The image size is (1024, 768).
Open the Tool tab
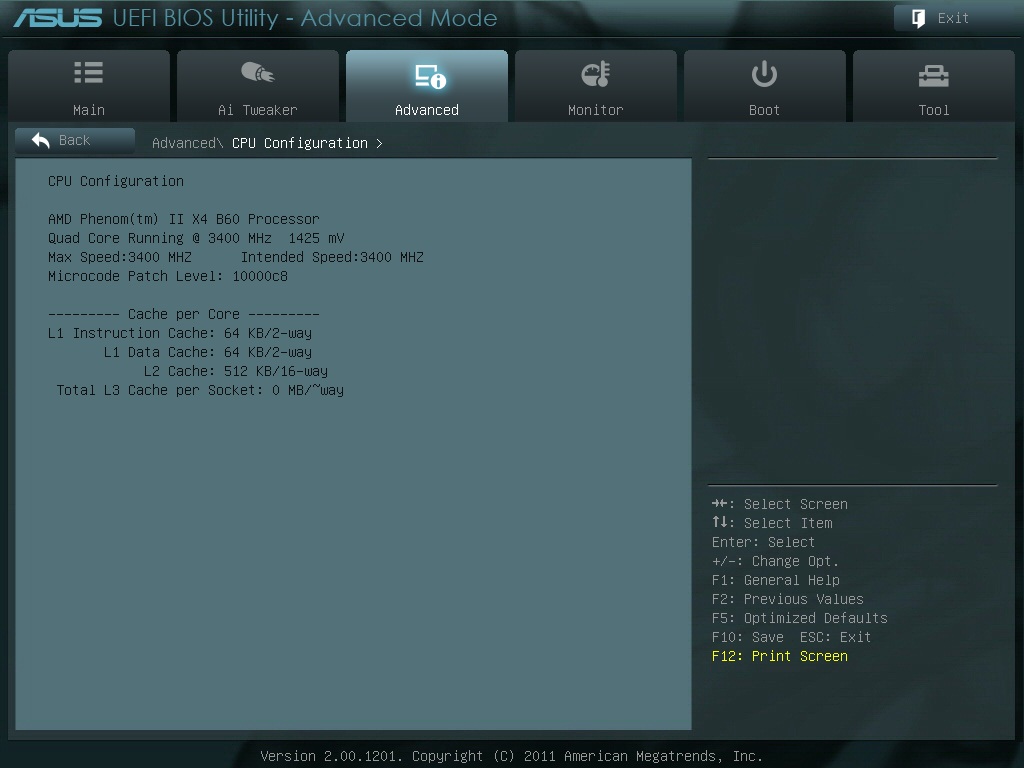934,86
